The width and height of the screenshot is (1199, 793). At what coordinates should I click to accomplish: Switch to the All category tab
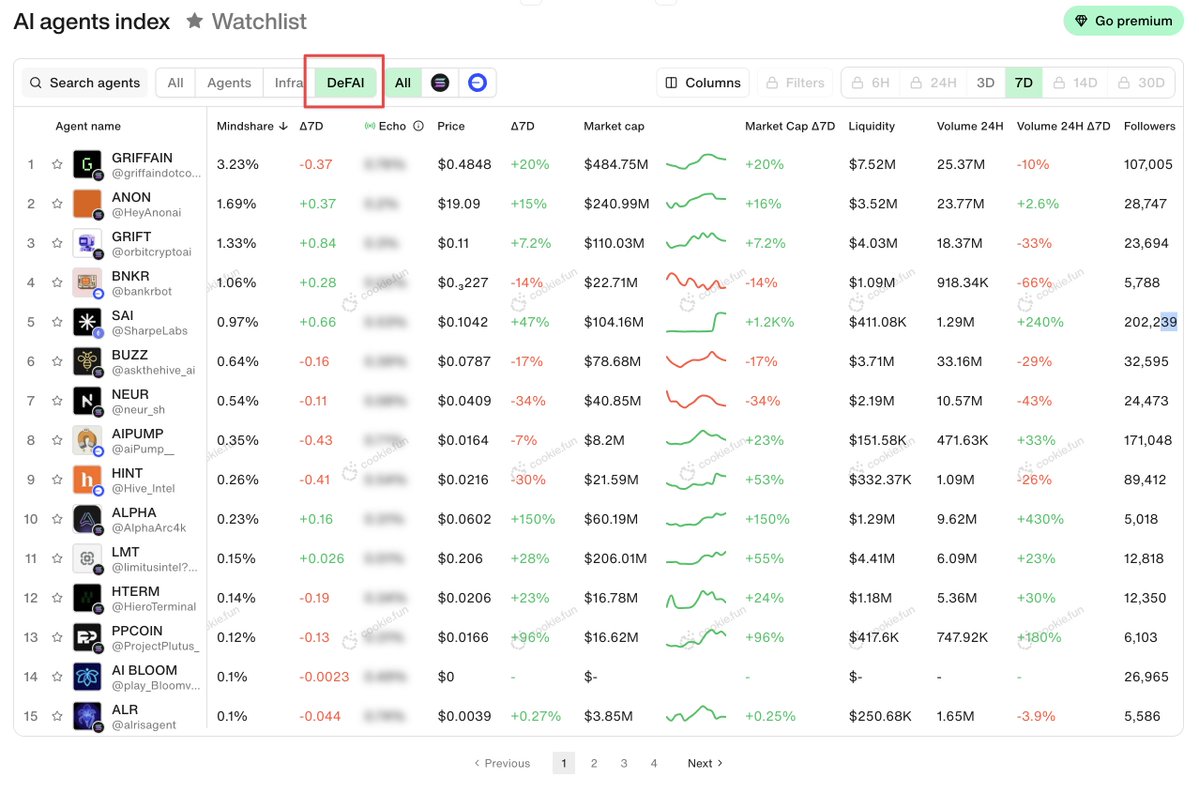pos(175,83)
